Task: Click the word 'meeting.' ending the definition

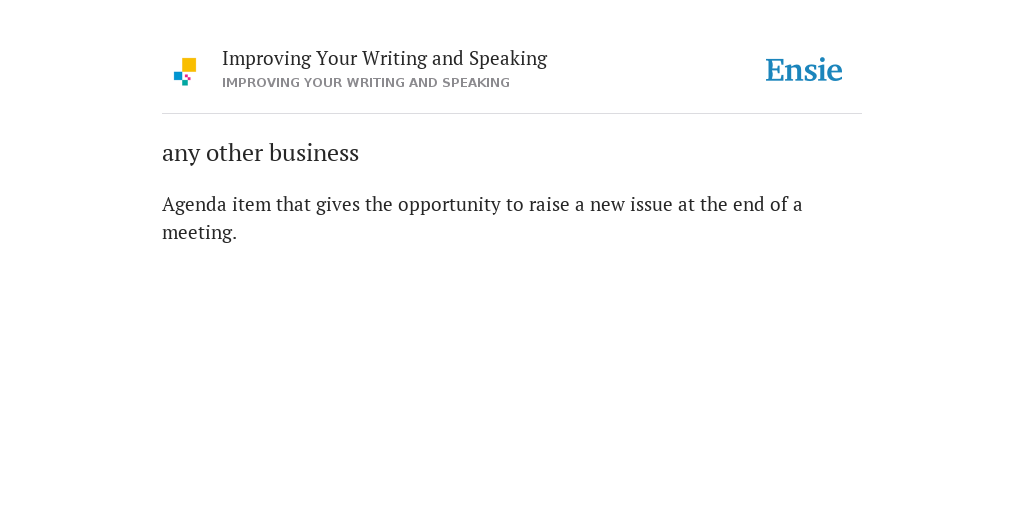Action: coord(199,232)
